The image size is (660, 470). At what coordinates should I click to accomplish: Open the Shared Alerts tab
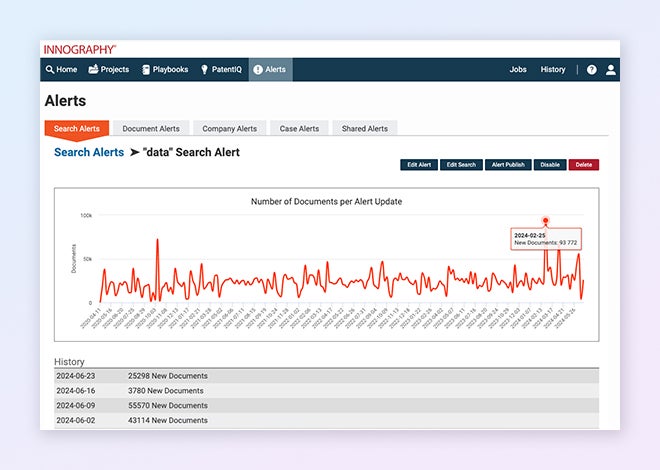364,129
